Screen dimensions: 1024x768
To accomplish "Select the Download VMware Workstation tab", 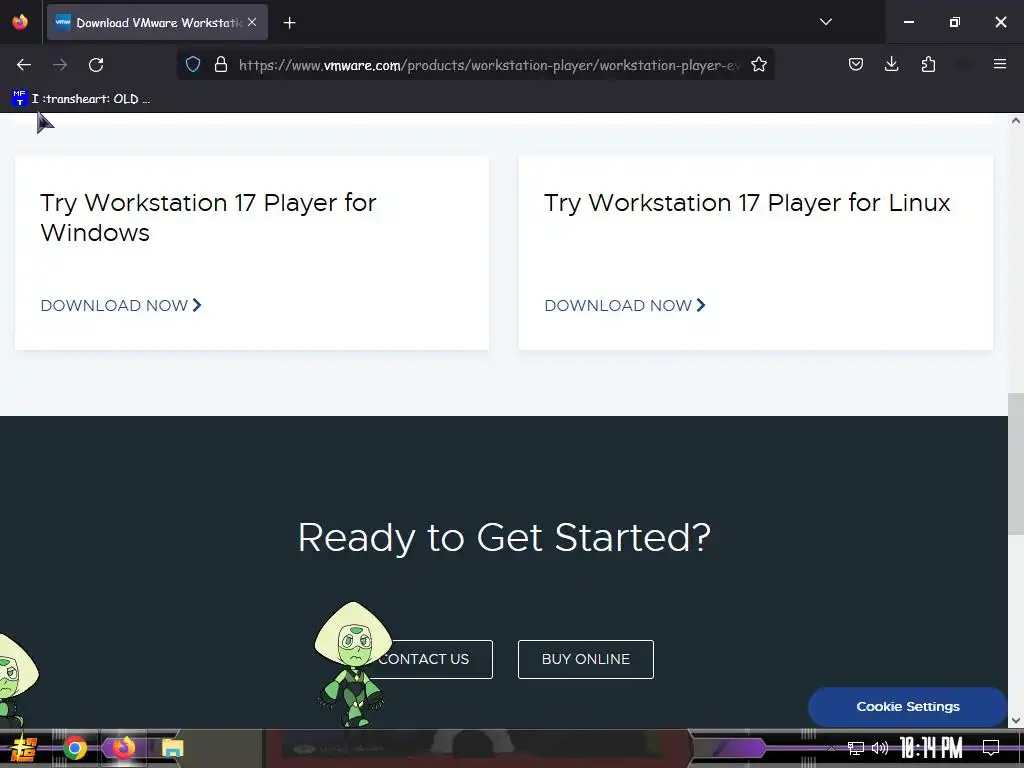I will click(157, 22).
